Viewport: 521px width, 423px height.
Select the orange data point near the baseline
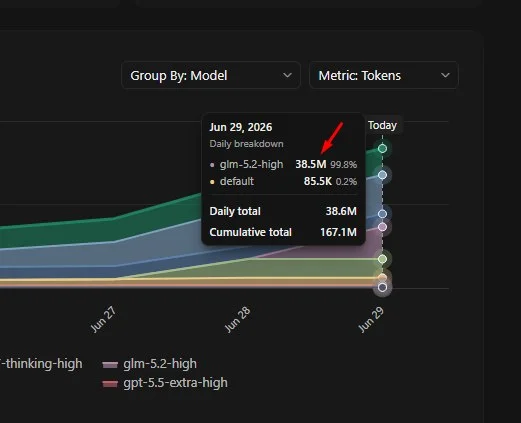[382, 277]
